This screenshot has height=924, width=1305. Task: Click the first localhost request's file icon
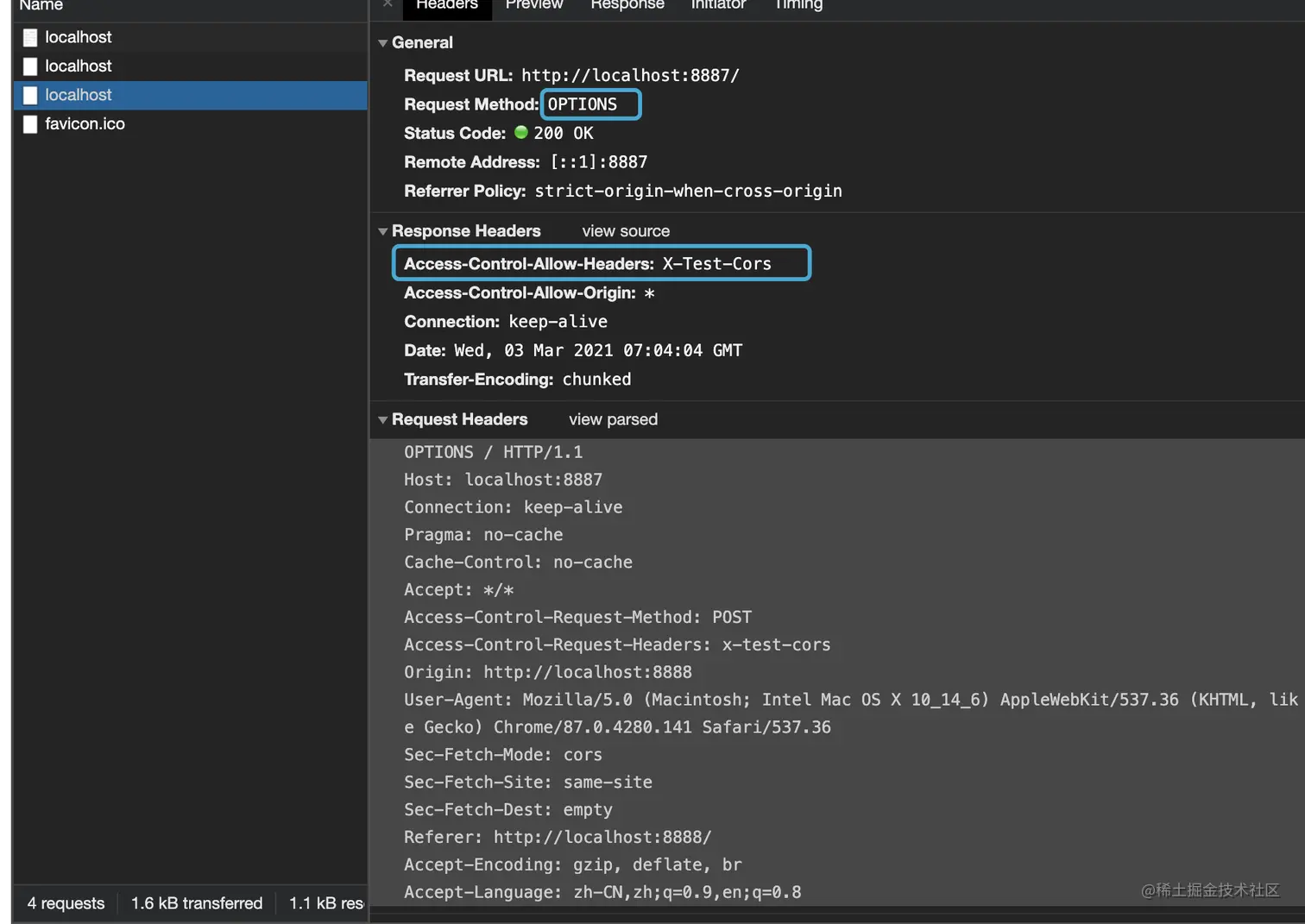pyautogui.click(x=30, y=37)
